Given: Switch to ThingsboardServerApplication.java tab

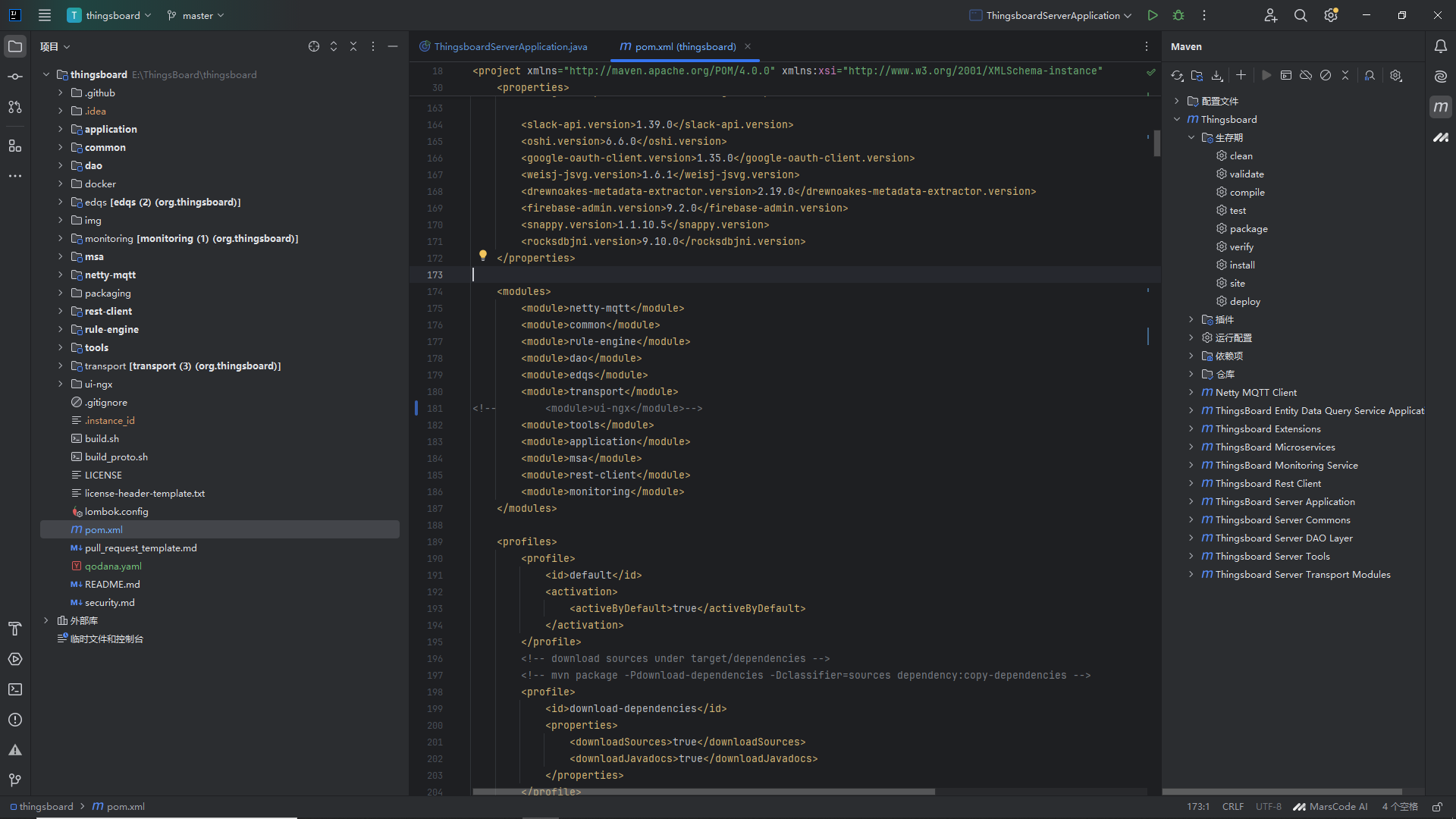Looking at the screenshot, I should pos(510,46).
